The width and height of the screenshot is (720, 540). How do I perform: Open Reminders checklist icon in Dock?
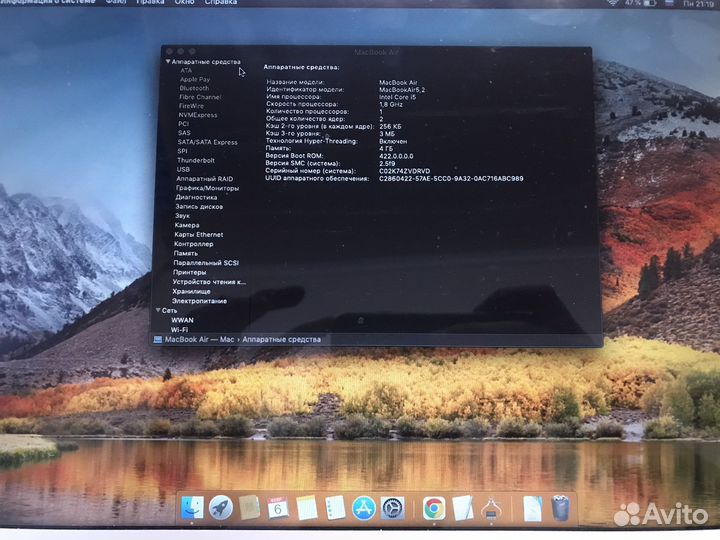coord(335,508)
